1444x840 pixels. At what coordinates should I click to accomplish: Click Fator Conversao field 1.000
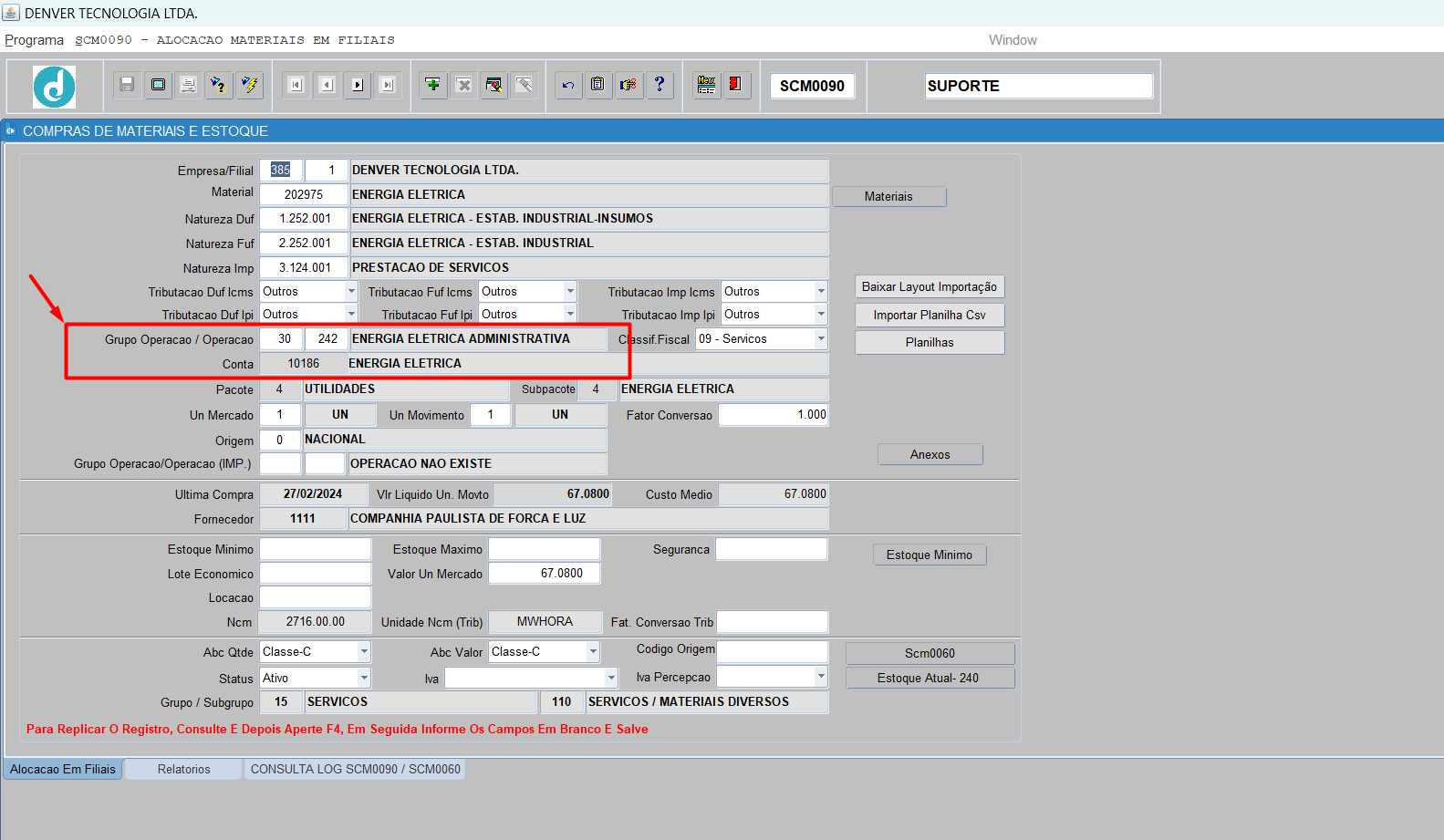(x=774, y=415)
